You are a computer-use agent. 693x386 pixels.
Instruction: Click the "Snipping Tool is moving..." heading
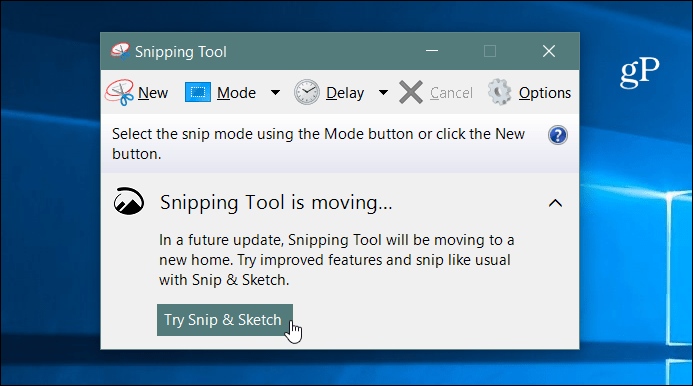(276, 203)
